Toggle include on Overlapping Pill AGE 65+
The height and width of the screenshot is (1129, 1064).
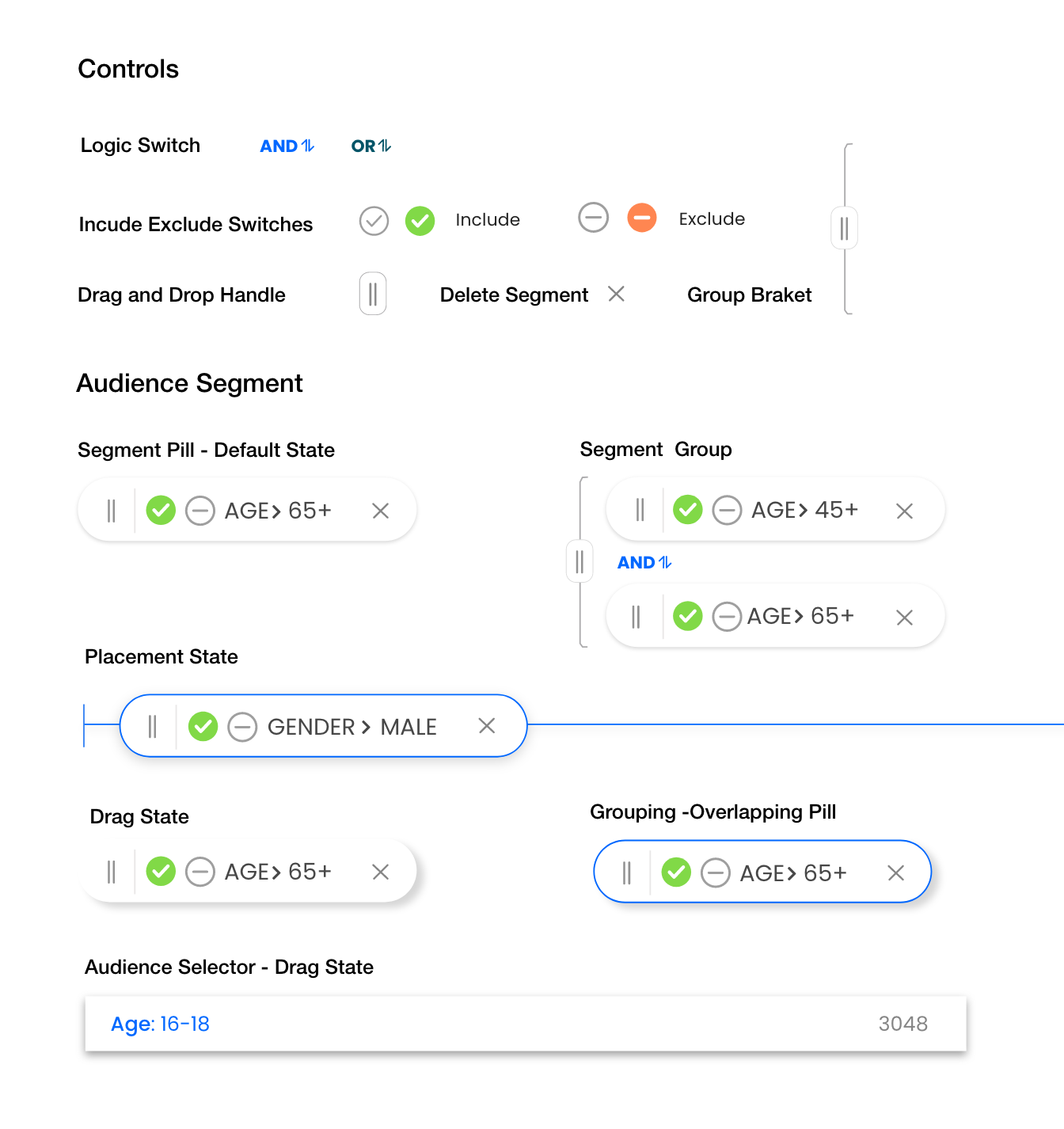(x=676, y=872)
